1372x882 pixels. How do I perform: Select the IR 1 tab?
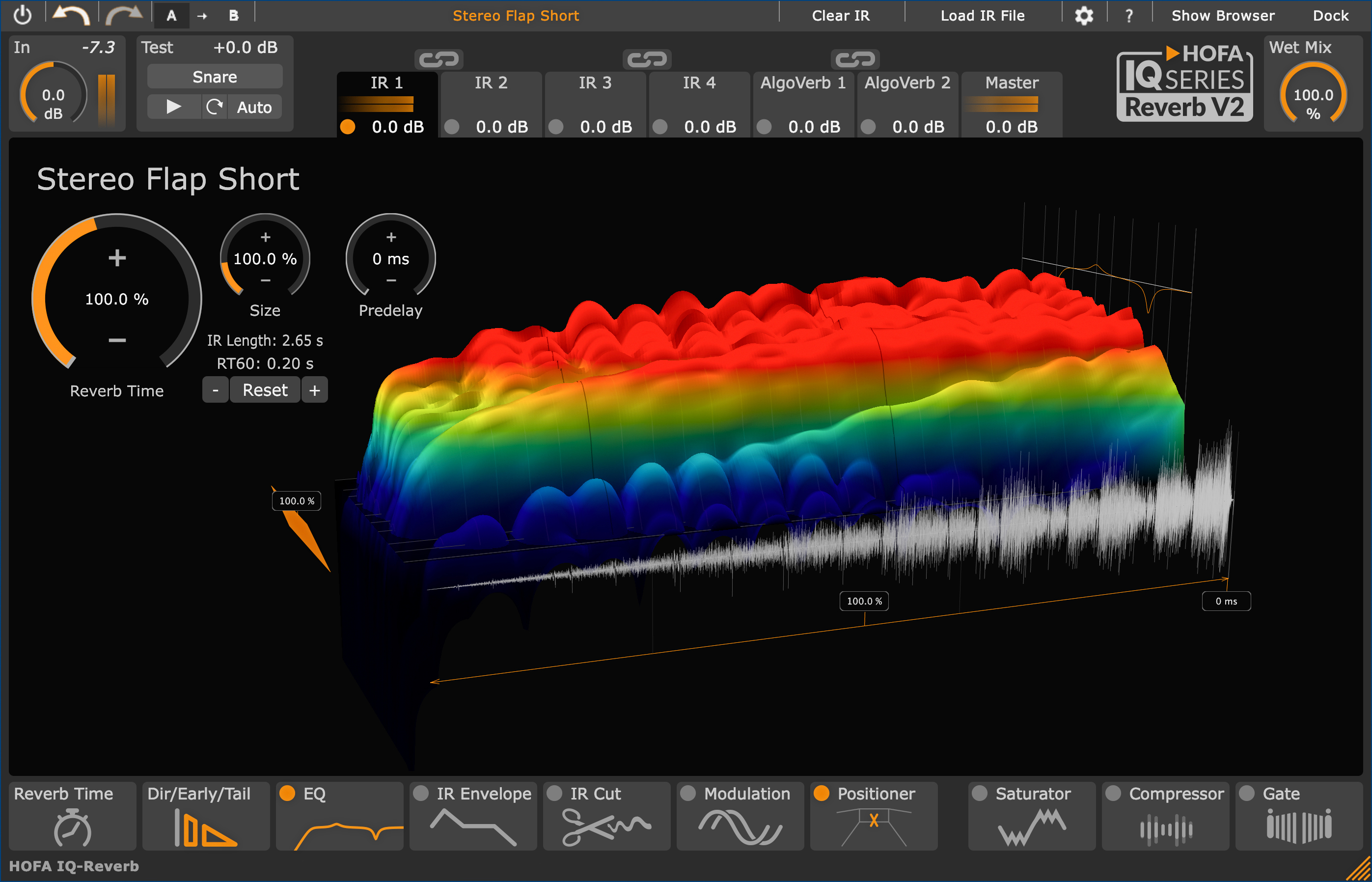point(387,104)
